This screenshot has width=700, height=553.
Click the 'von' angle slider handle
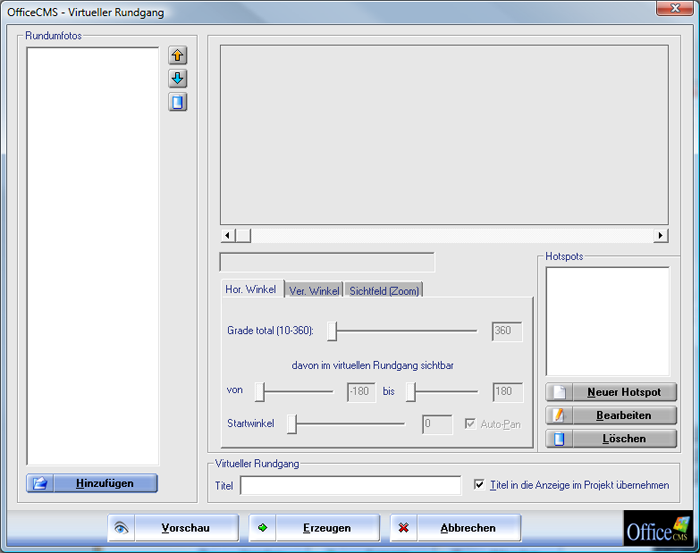(x=260, y=392)
